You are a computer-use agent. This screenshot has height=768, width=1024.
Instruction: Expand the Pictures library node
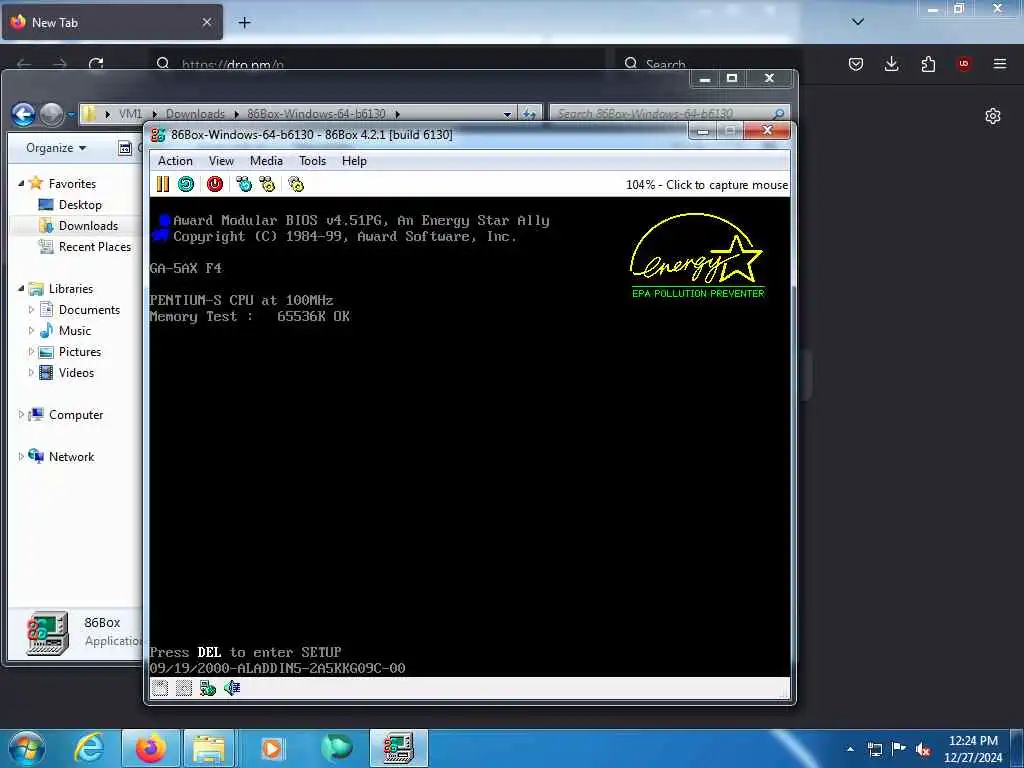31,351
